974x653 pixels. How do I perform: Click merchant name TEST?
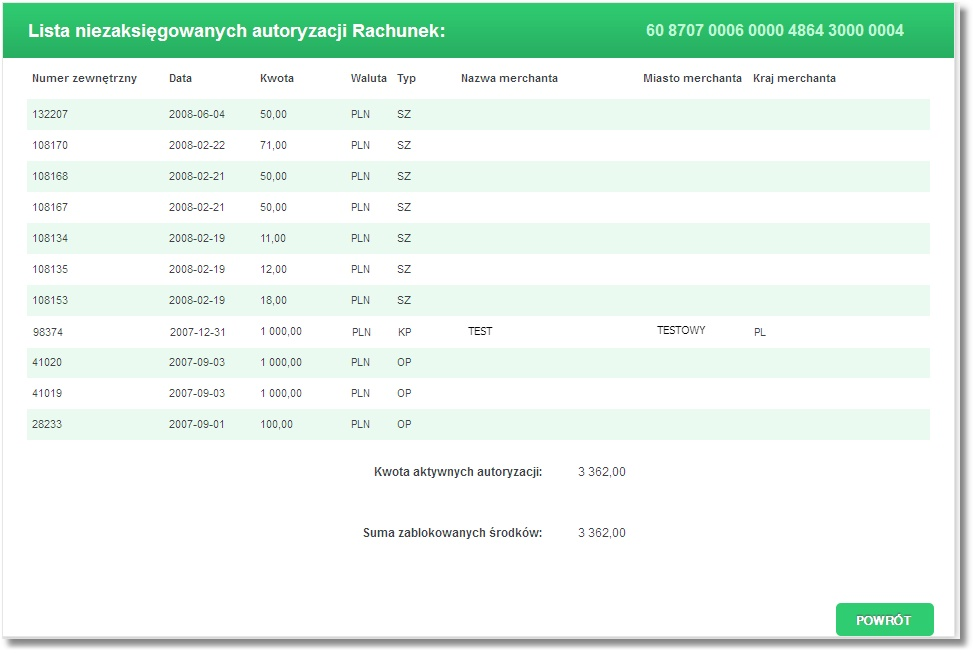pos(480,332)
